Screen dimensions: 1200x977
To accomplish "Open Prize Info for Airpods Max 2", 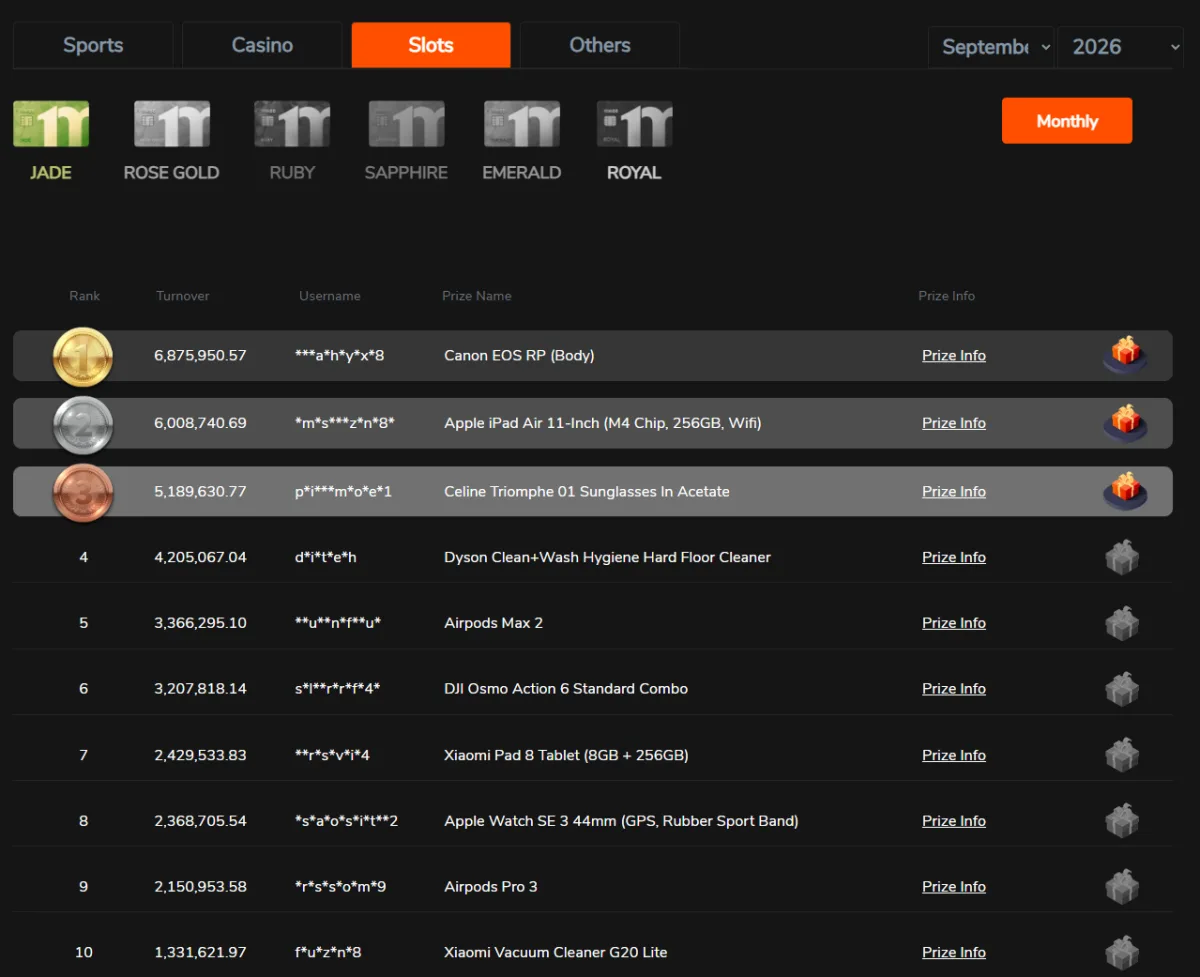I will [x=954, y=623].
